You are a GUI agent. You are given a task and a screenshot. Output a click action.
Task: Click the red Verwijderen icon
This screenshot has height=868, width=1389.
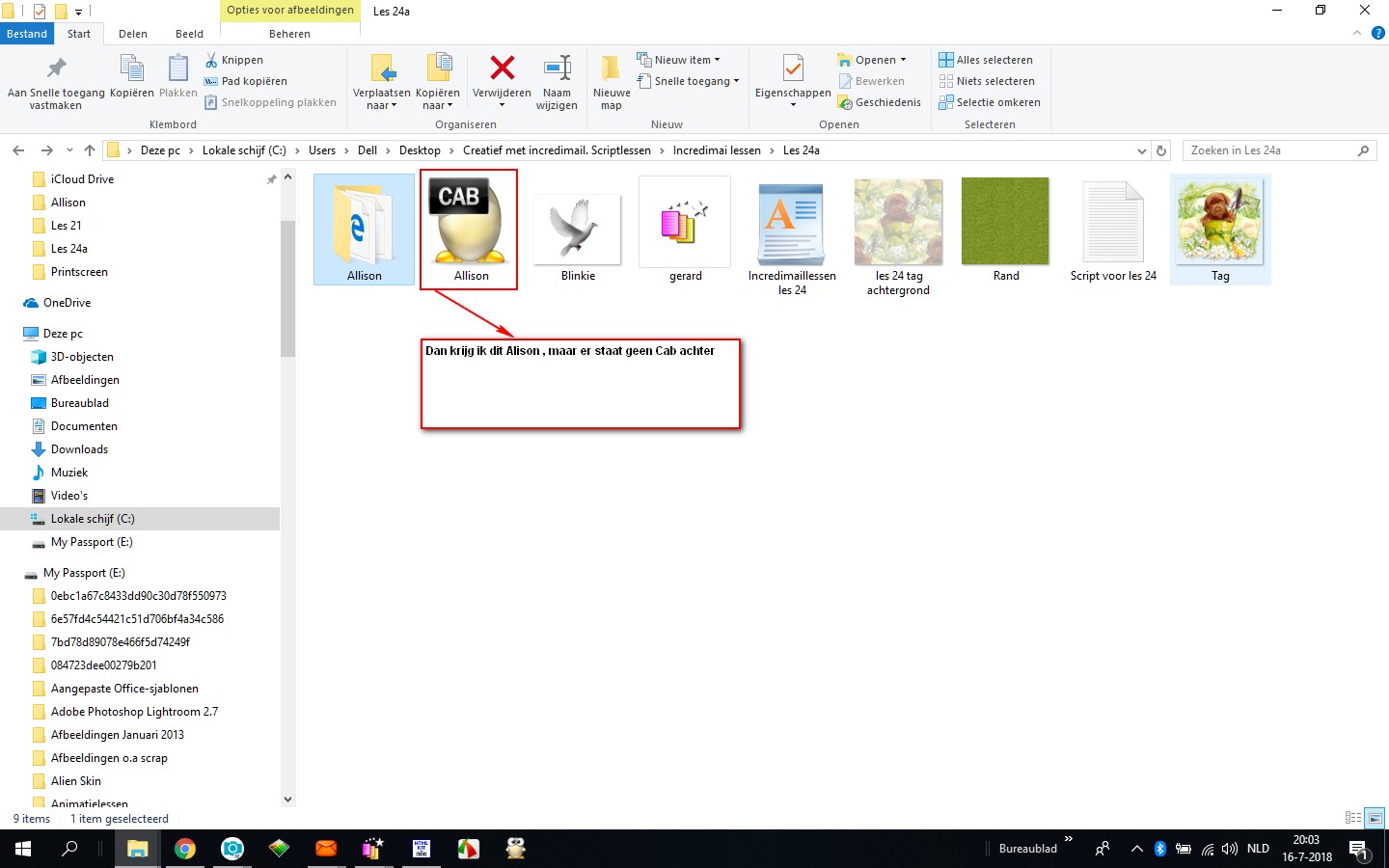502,68
